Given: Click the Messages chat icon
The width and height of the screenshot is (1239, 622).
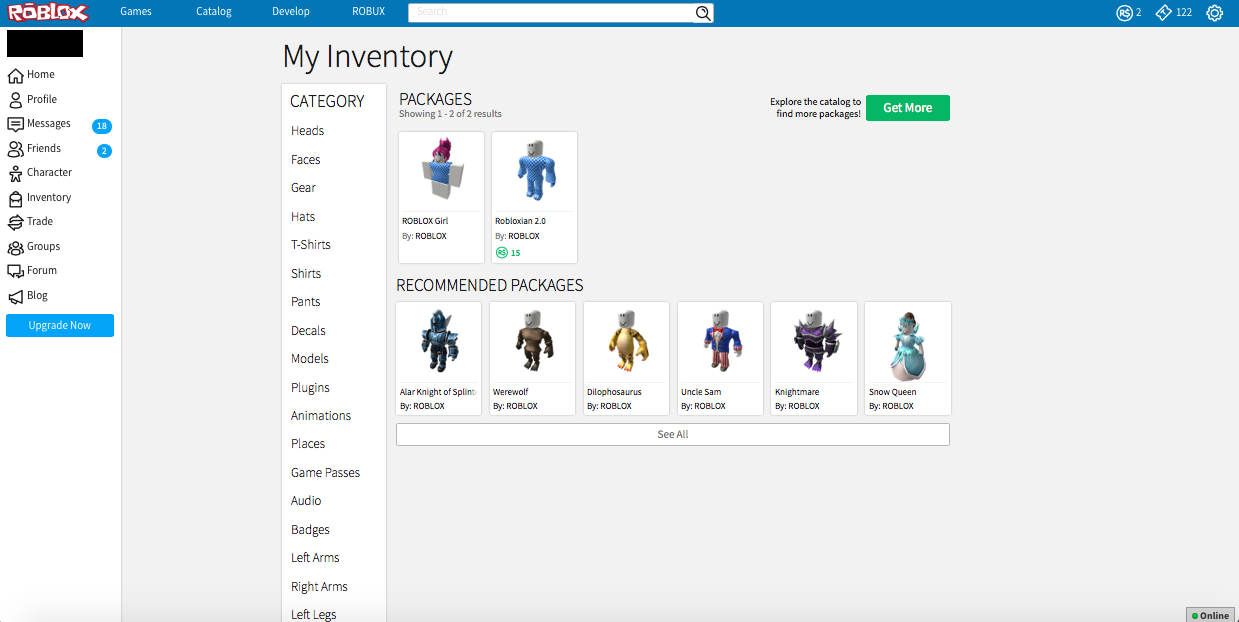Looking at the screenshot, I should 15,124.
